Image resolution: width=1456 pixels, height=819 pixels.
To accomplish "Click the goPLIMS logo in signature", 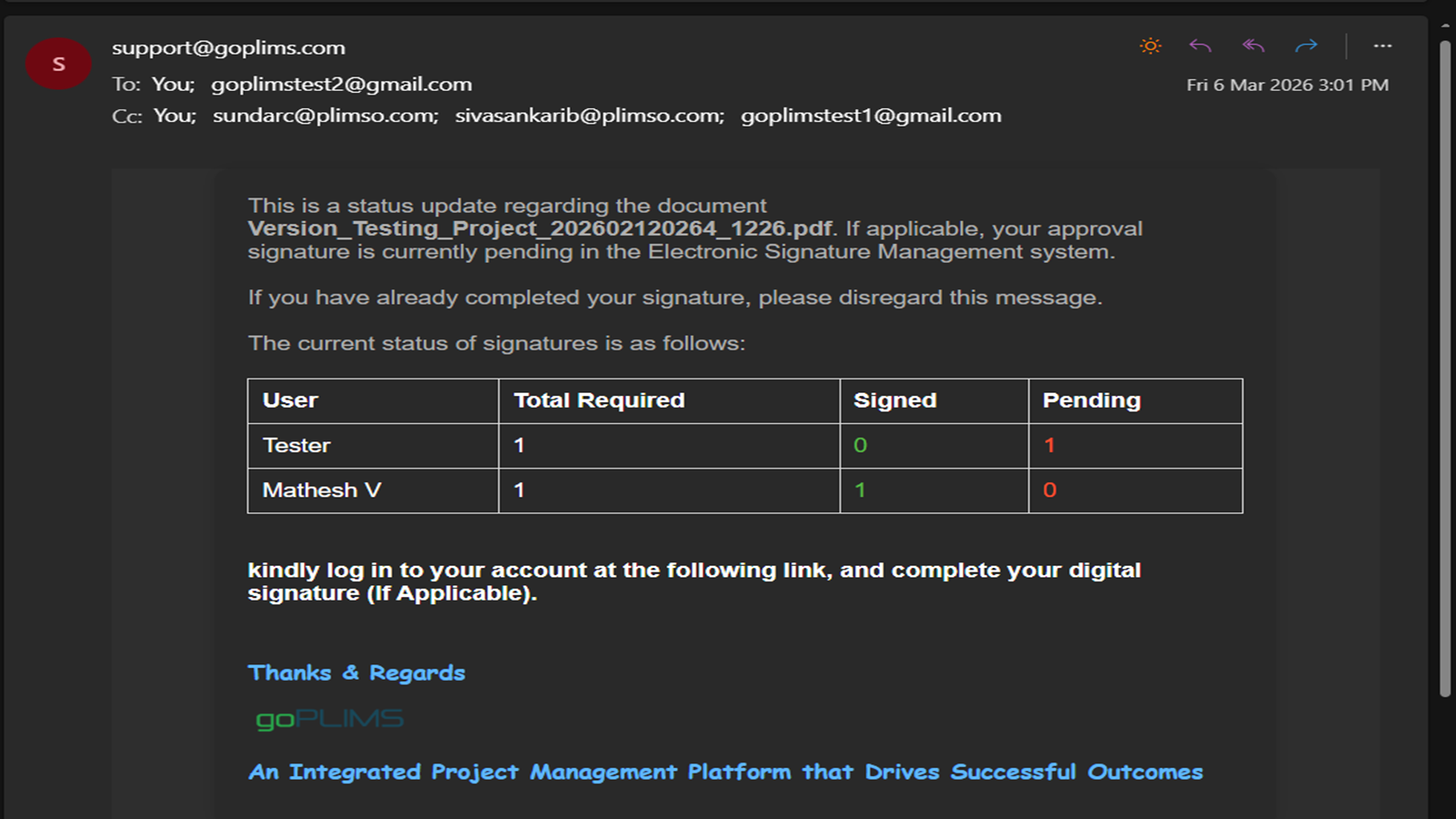I will tap(329, 720).
